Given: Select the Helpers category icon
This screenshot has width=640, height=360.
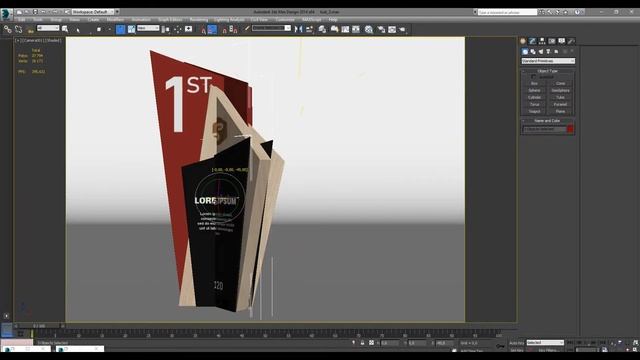Looking at the screenshot, I should (556, 52).
